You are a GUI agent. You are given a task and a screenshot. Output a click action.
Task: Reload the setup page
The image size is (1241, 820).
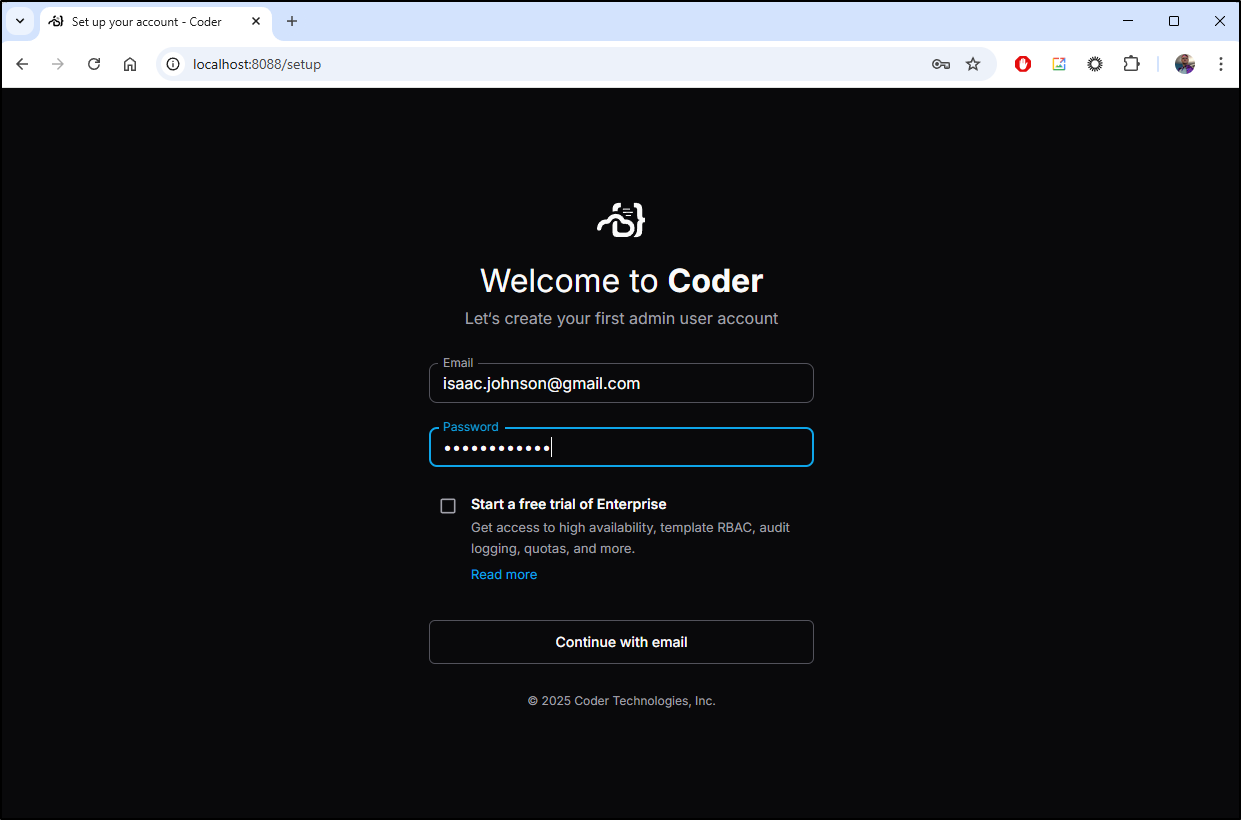[94, 64]
